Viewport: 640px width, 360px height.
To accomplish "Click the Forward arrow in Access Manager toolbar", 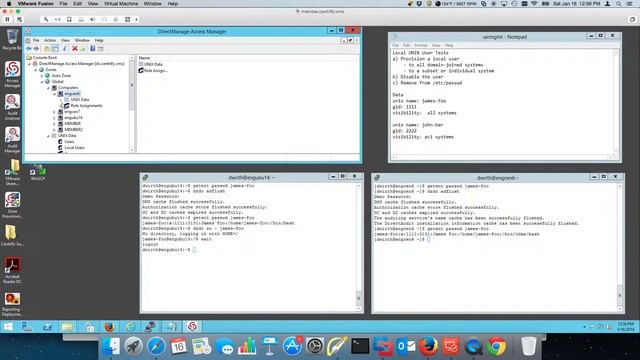I will tap(36, 49).
